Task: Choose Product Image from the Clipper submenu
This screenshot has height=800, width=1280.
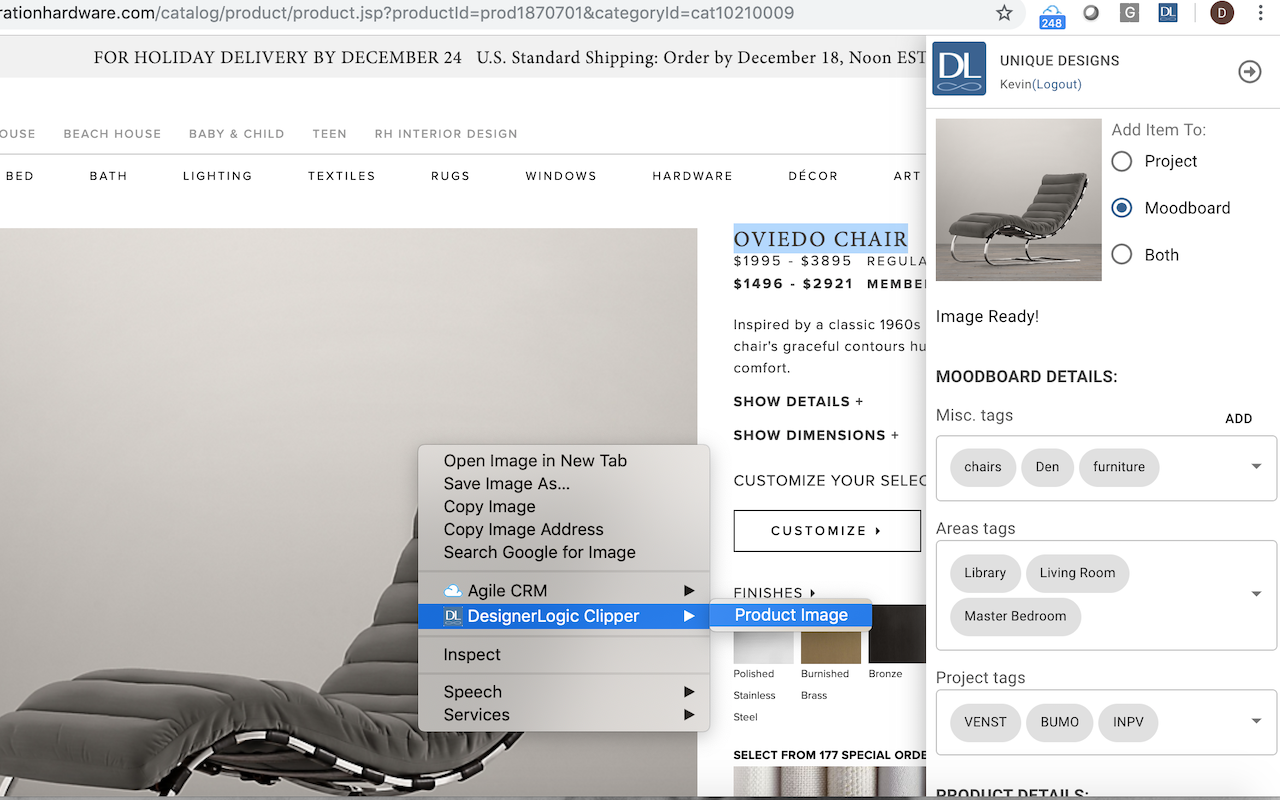Action: pos(790,615)
